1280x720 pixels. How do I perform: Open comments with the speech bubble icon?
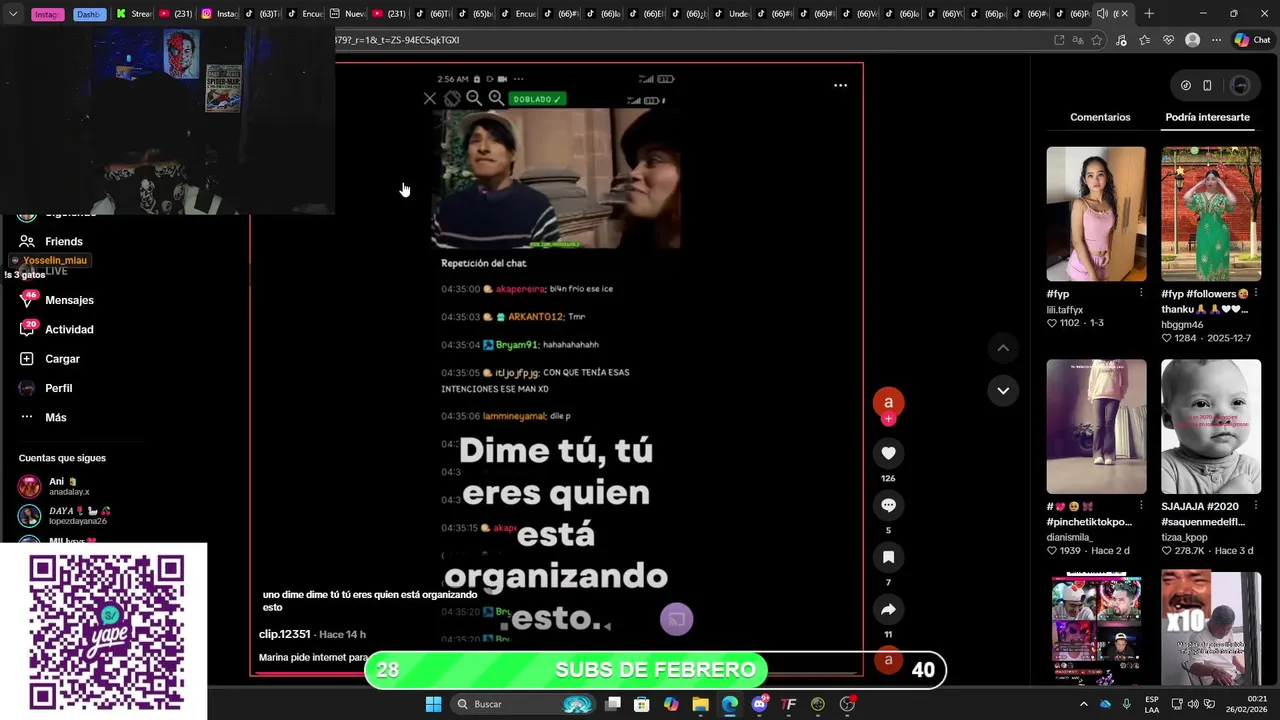[x=888, y=505]
